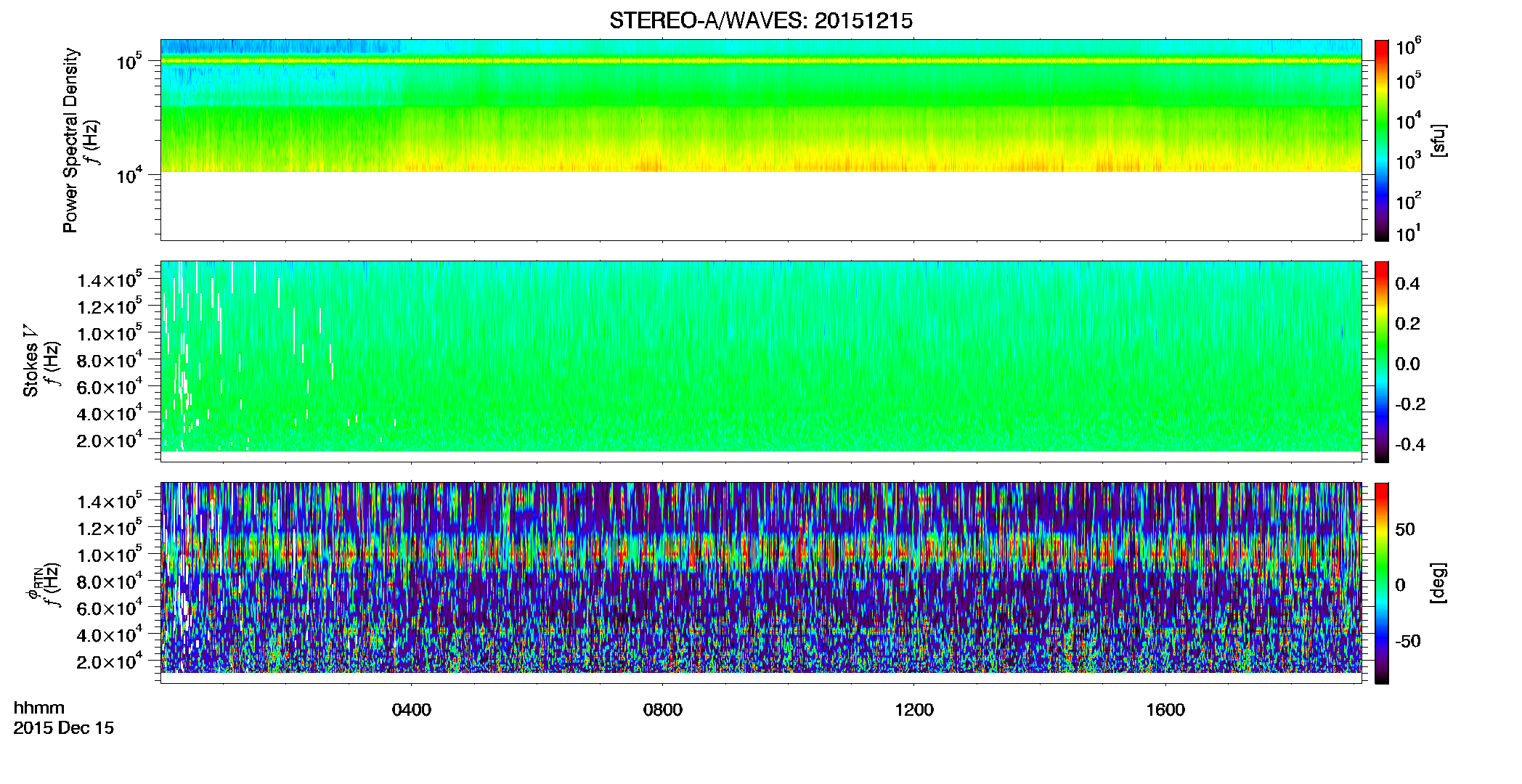Click the 2015 Dec 15 date label

[x=64, y=728]
